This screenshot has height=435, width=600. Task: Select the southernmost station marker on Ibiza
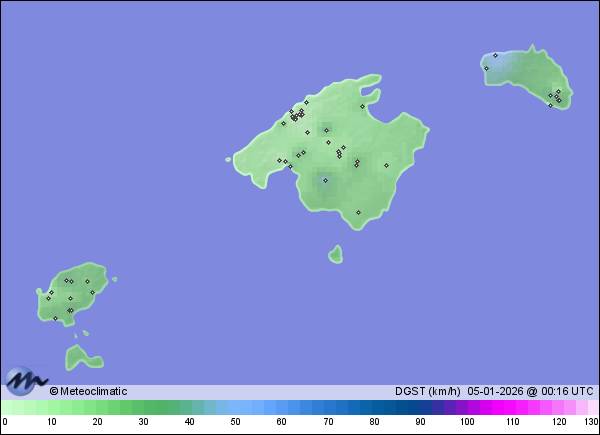[55, 318]
